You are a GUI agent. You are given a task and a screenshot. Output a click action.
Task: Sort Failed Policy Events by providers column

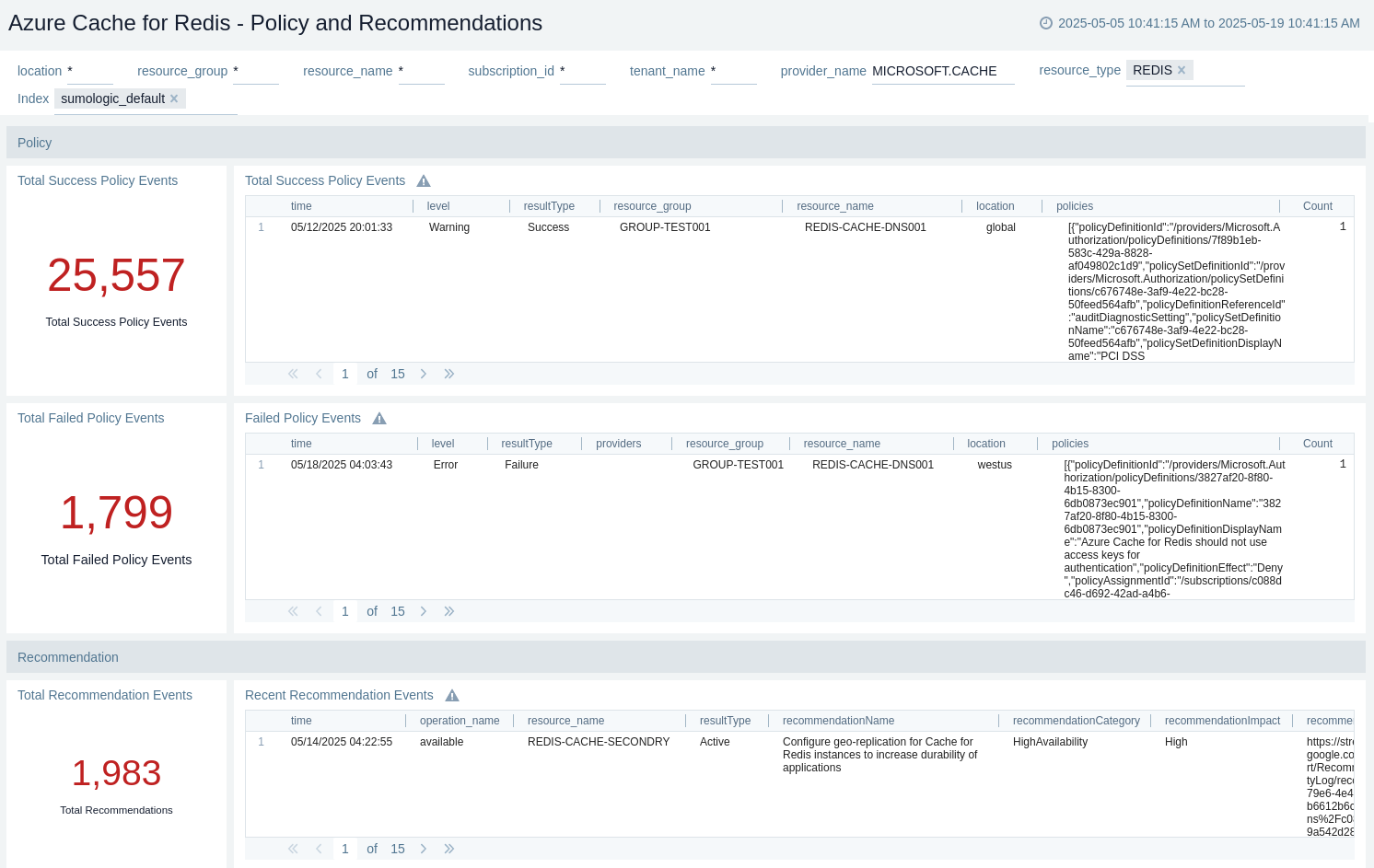(x=618, y=444)
